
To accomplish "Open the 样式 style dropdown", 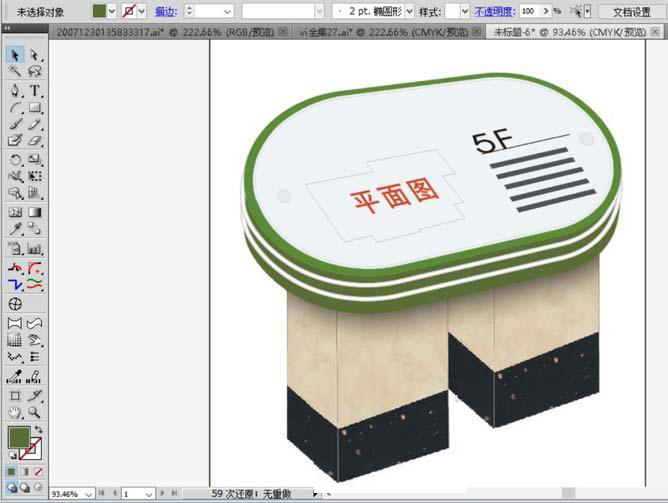I will pos(465,11).
